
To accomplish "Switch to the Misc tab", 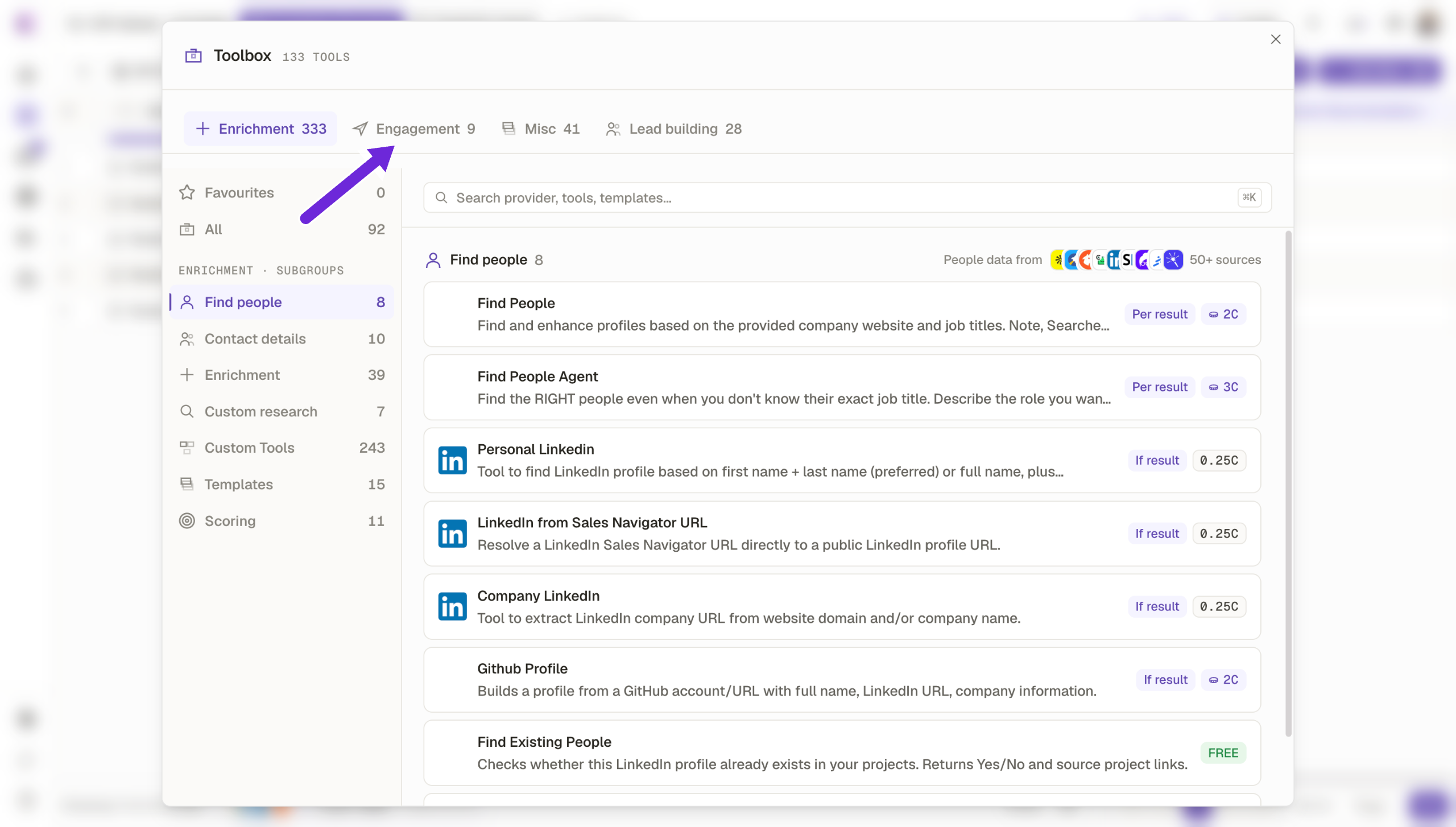I will (541, 129).
